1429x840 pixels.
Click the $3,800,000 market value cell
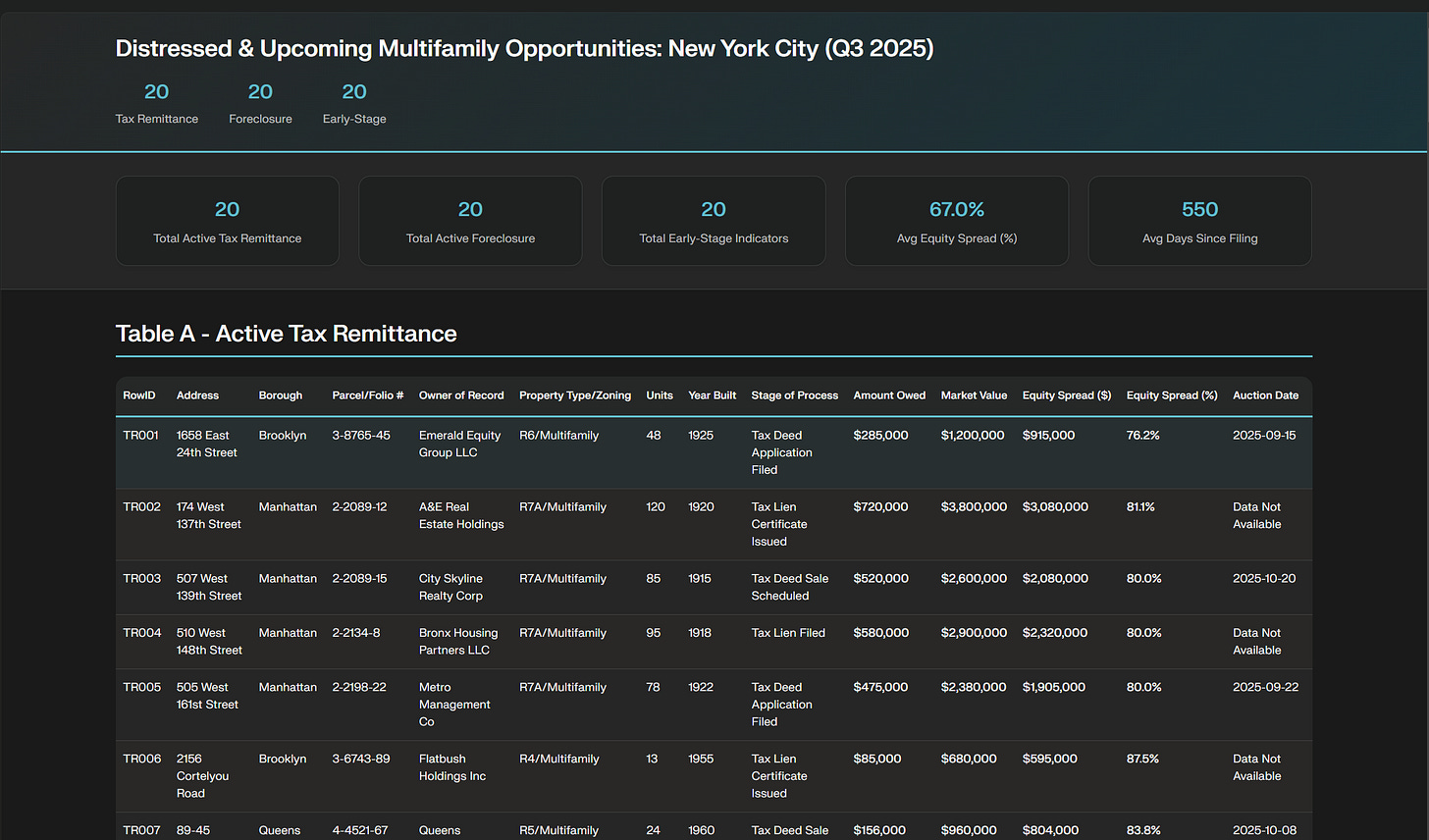[975, 507]
